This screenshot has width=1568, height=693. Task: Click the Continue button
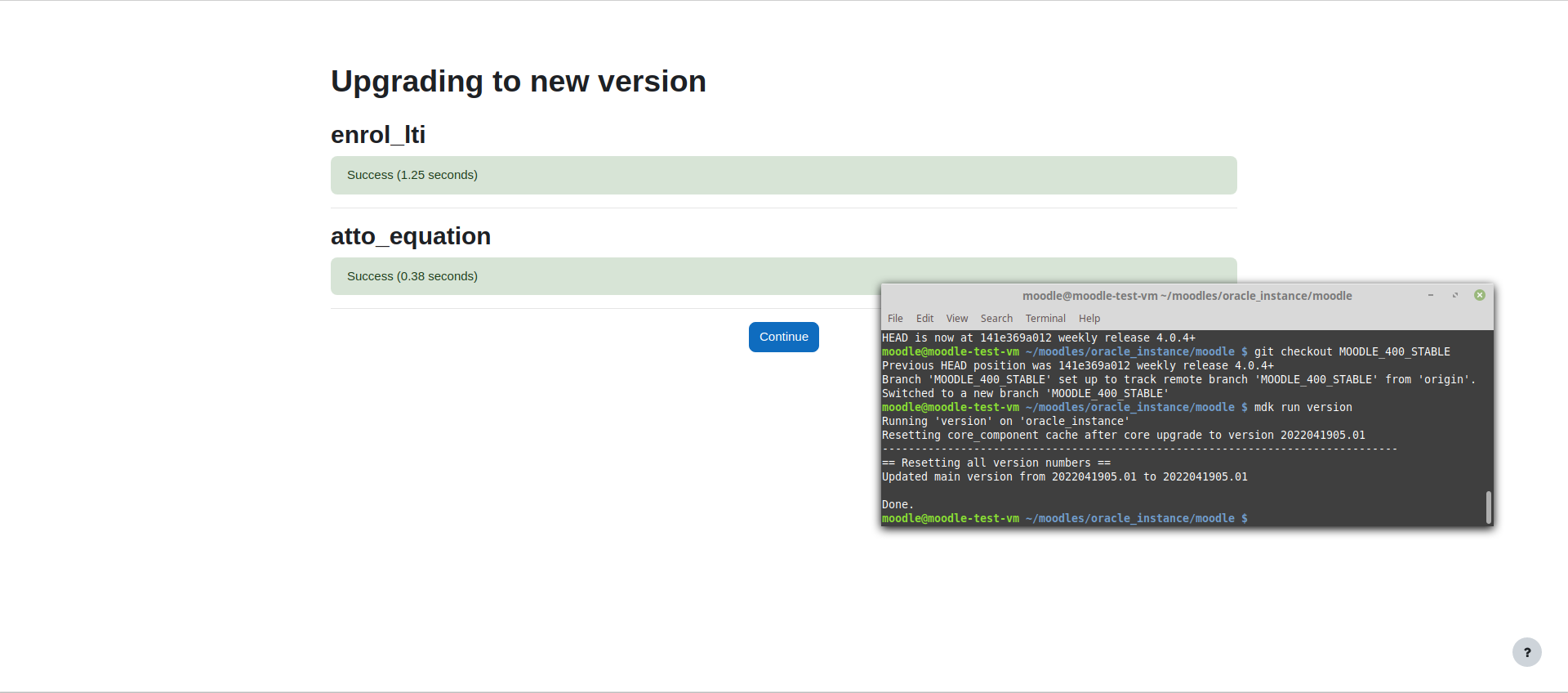tap(783, 337)
